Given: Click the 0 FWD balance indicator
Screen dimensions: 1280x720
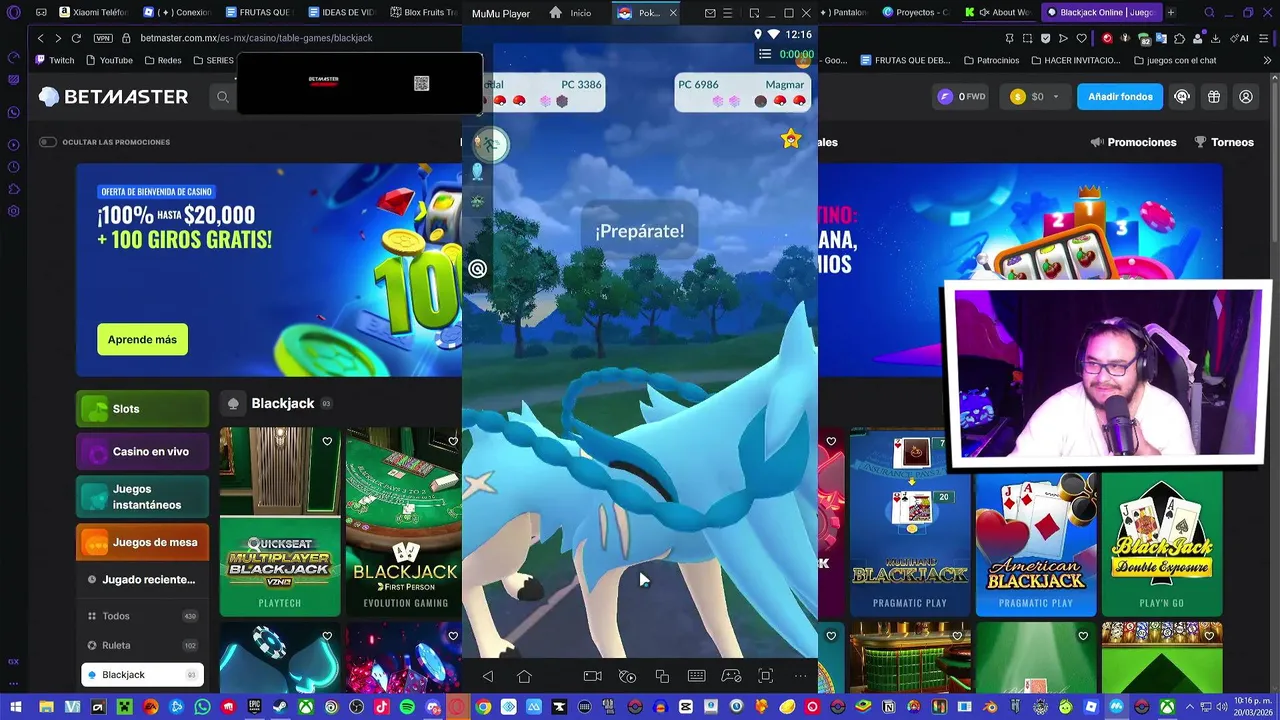Looking at the screenshot, I should (962, 97).
